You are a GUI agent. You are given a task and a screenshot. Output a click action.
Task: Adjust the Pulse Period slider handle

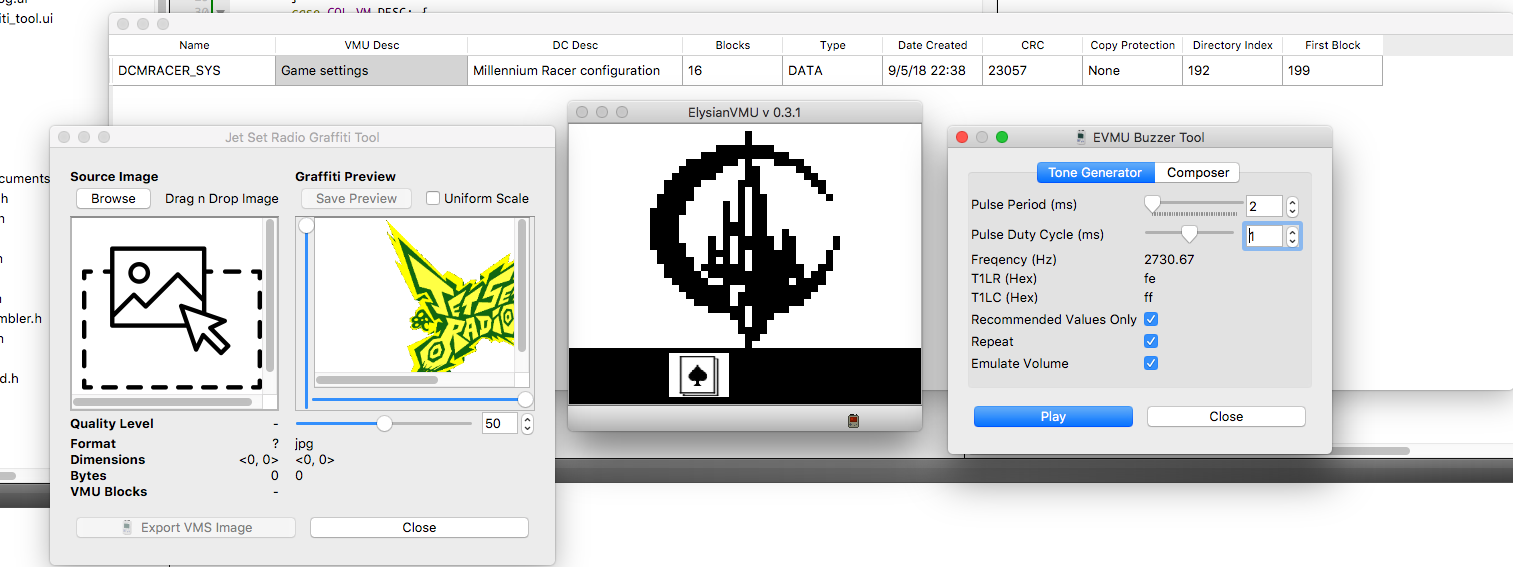click(x=1152, y=204)
